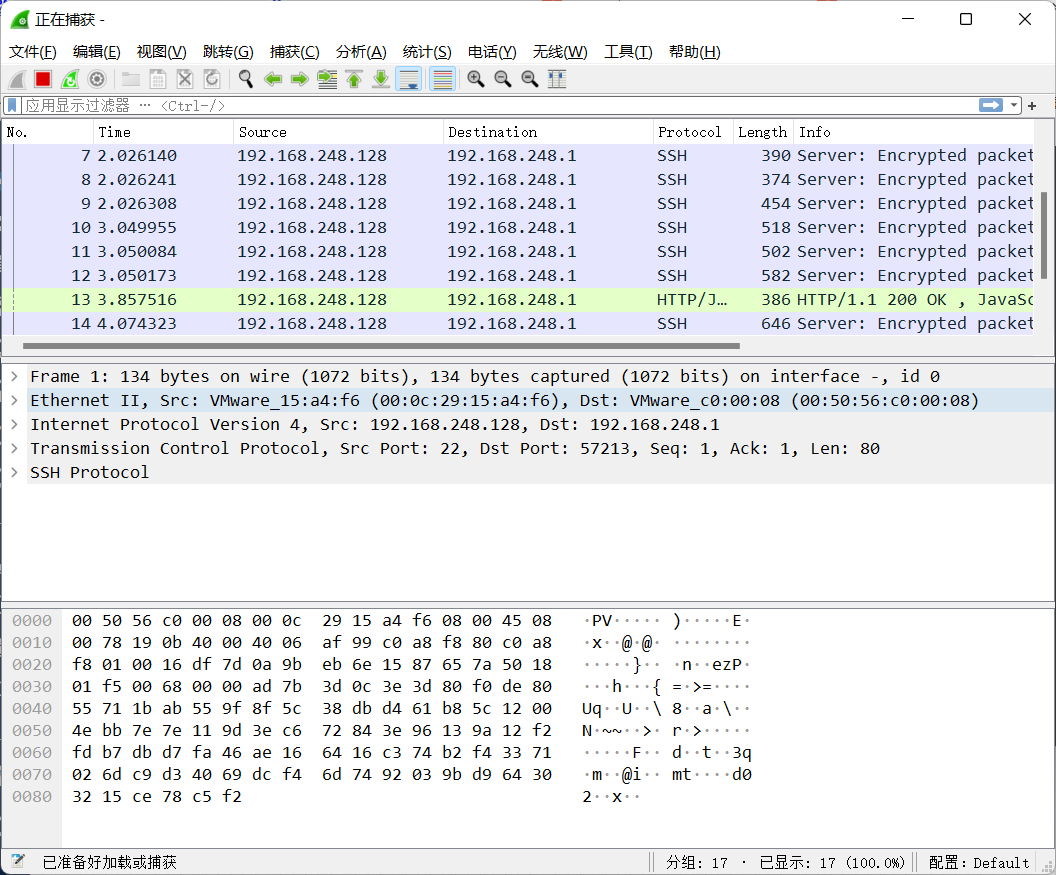This screenshot has height=875, width=1056.
Task: Open the 捕获 menu
Action: 294,52
